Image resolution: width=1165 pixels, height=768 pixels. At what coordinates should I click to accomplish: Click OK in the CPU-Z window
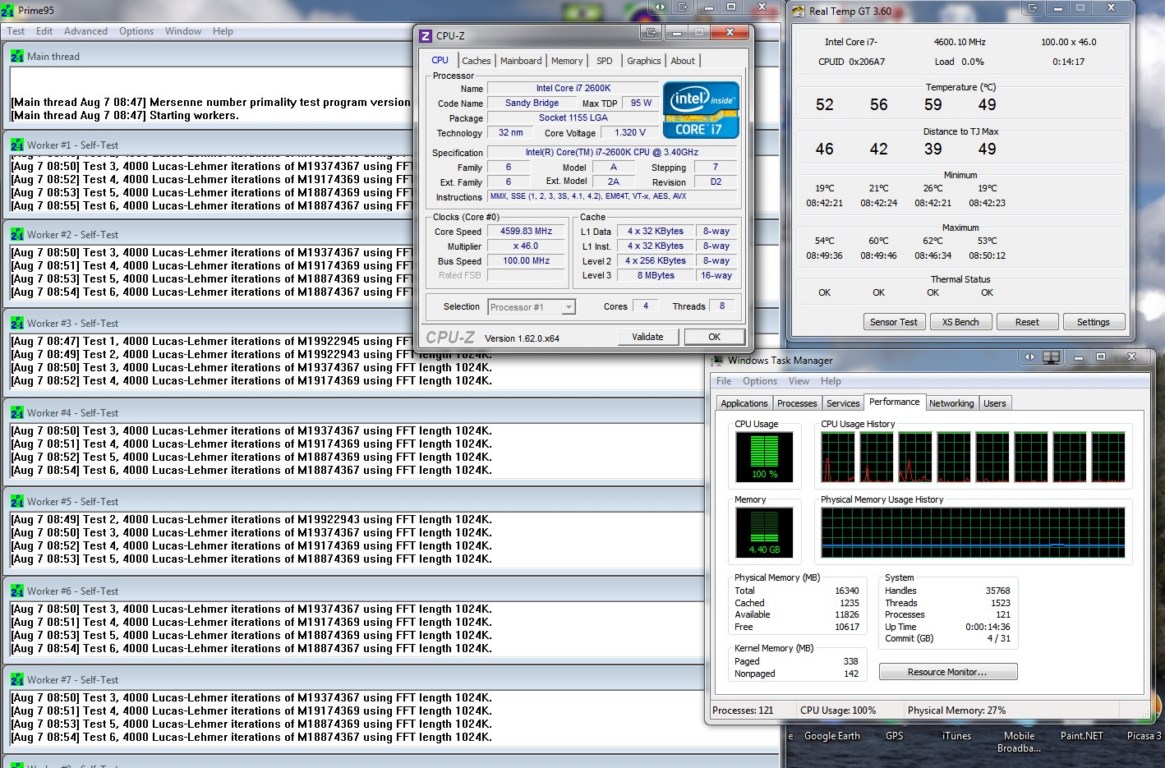tap(714, 337)
